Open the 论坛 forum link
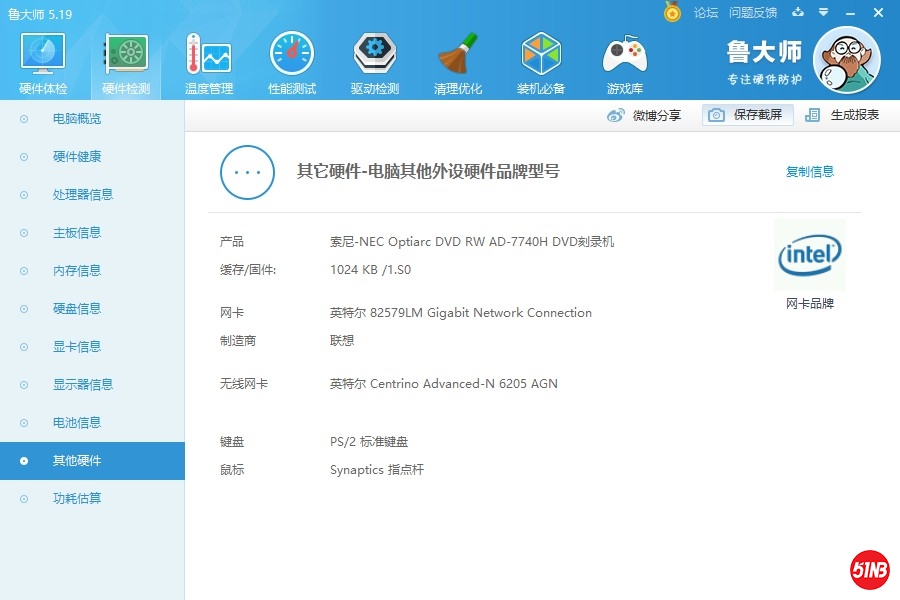The image size is (900, 600). 706,12
